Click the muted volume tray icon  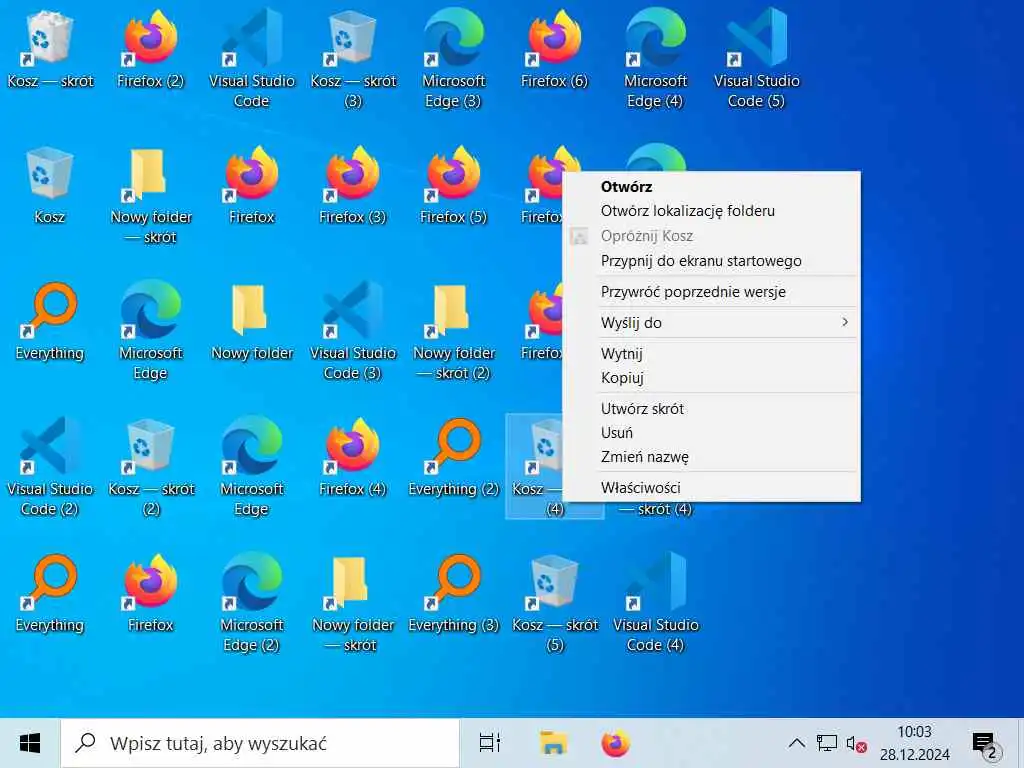pyautogui.click(x=856, y=743)
